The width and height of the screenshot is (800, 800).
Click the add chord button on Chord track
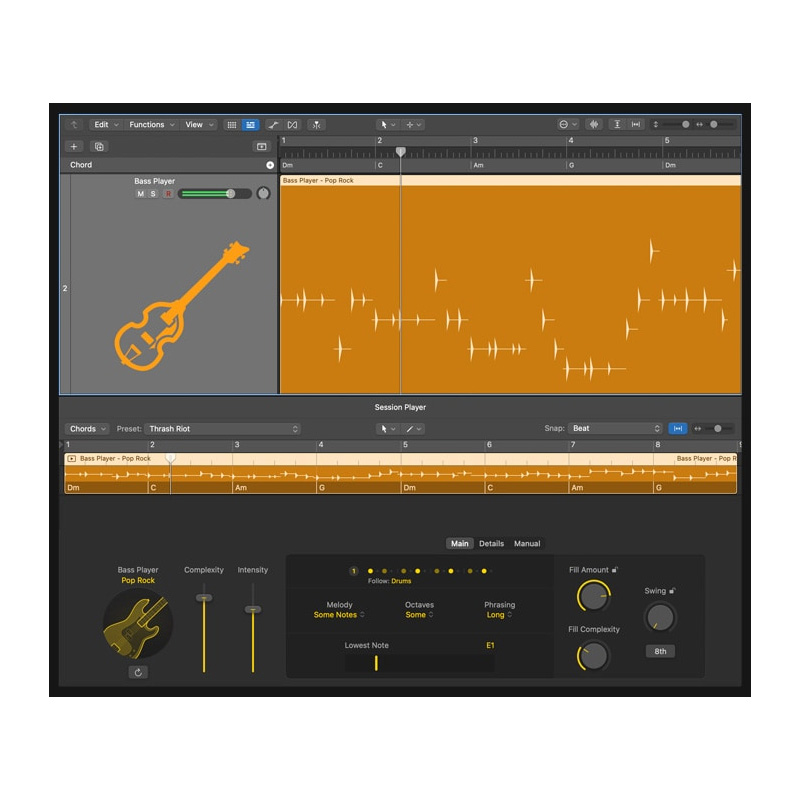pyautogui.click(x=269, y=165)
